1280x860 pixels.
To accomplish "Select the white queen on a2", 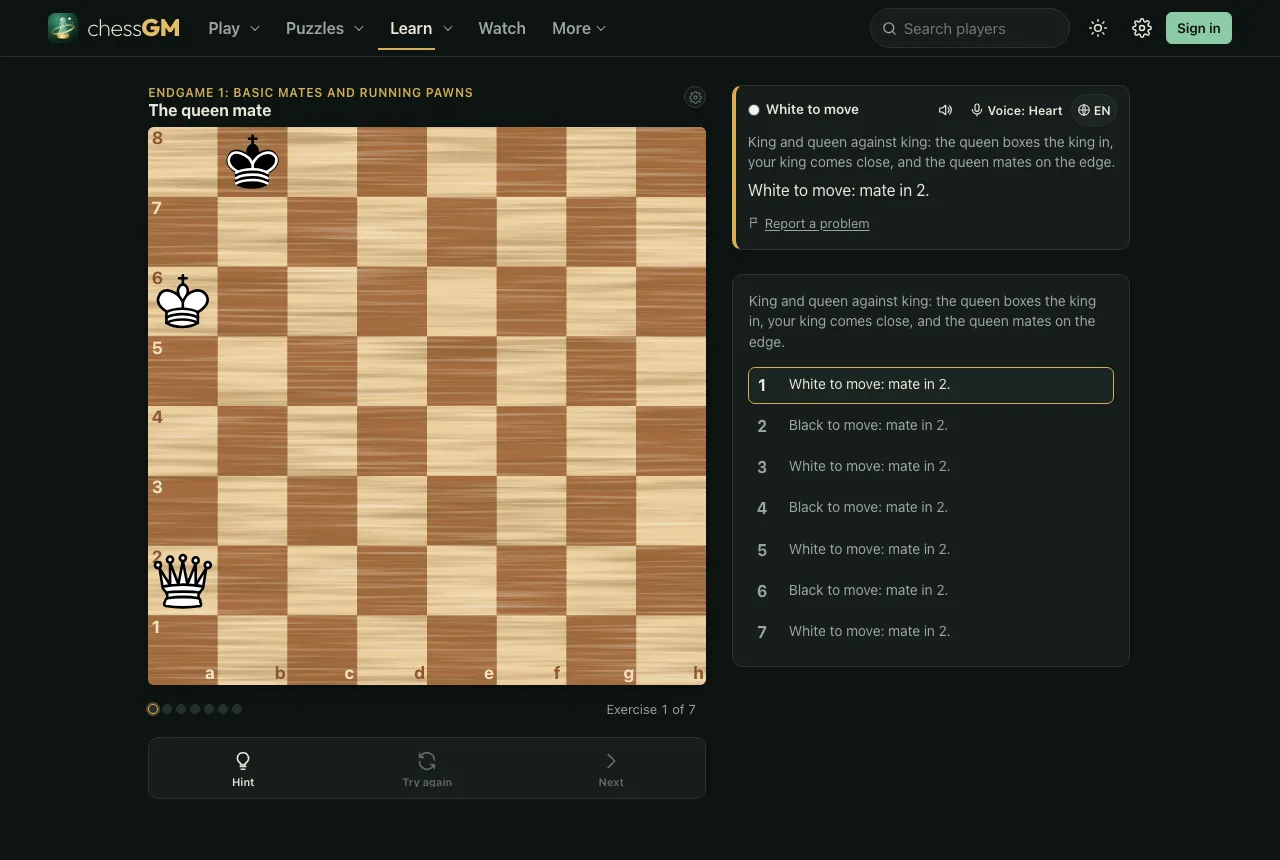I will click(x=183, y=580).
